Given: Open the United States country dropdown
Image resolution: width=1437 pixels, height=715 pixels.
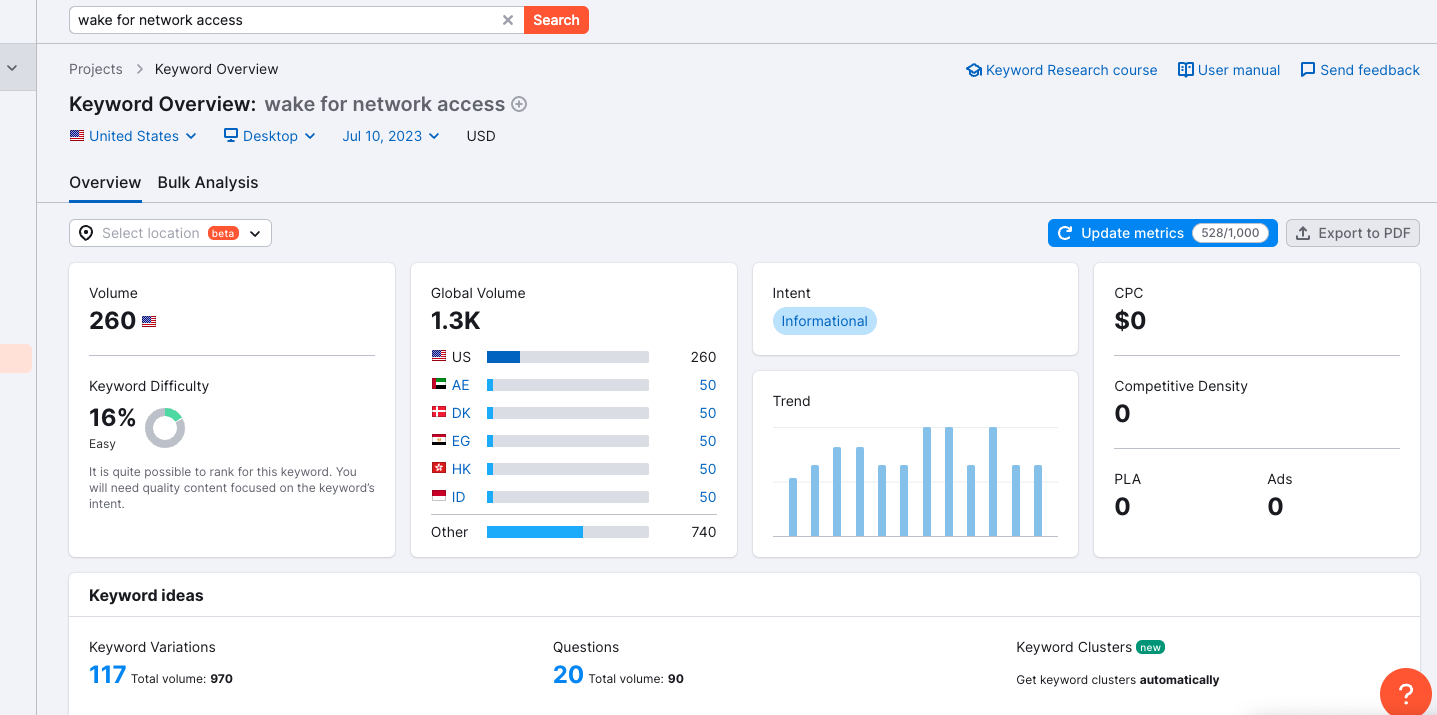Looking at the screenshot, I should pyautogui.click(x=133, y=136).
